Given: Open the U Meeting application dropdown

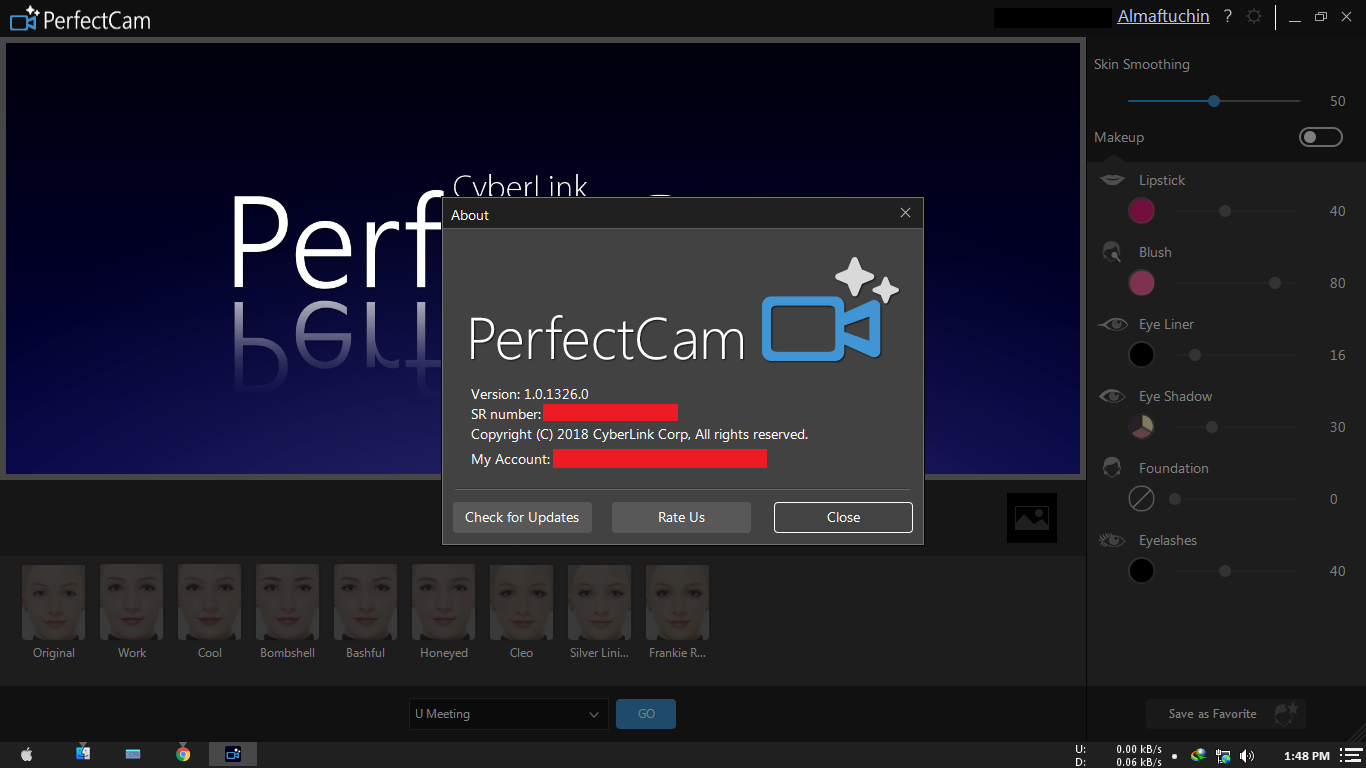Looking at the screenshot, I should (x=508, y=714).
